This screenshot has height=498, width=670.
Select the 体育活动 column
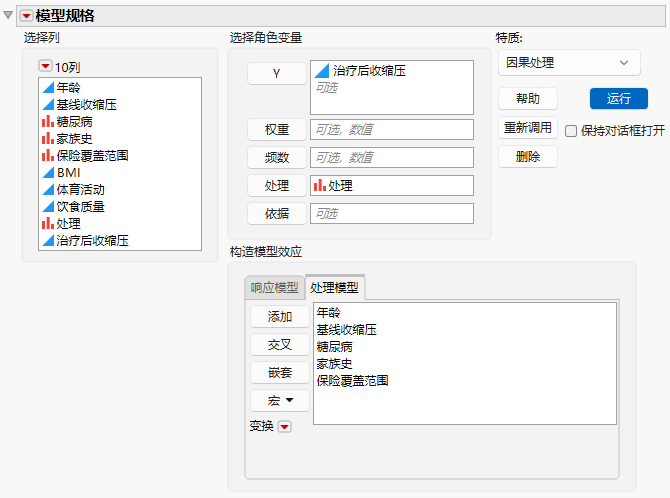coord(80,190)
